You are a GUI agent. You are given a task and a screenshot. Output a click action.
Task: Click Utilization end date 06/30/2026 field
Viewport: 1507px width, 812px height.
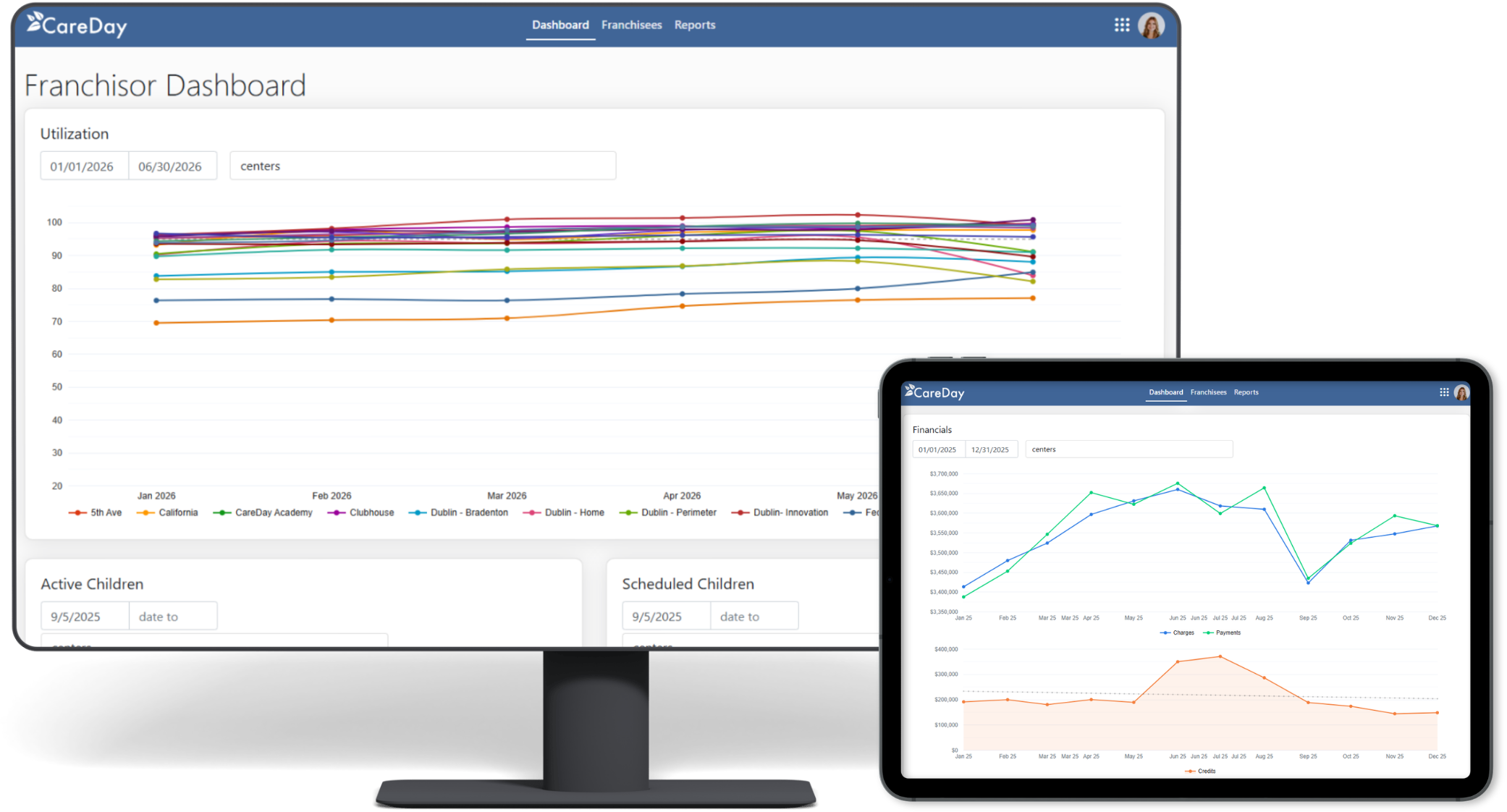pyautogui.click(x=172, y=166)
